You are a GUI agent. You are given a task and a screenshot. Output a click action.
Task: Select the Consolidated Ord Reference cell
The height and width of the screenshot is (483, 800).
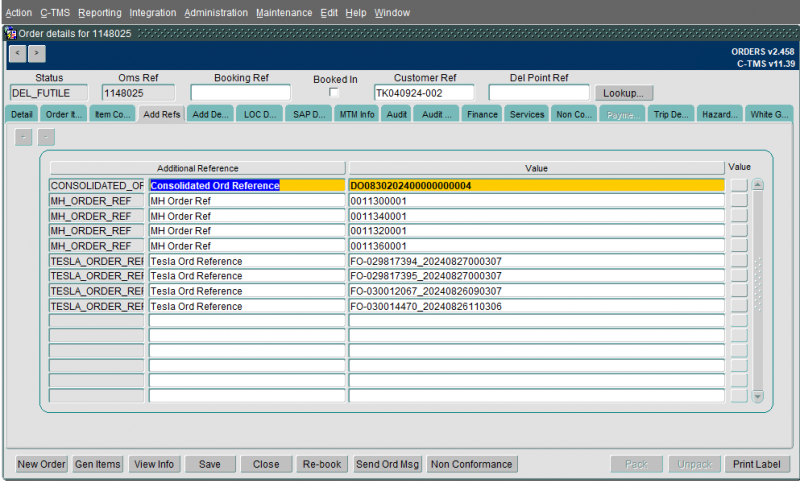click(x=247, y=186)
